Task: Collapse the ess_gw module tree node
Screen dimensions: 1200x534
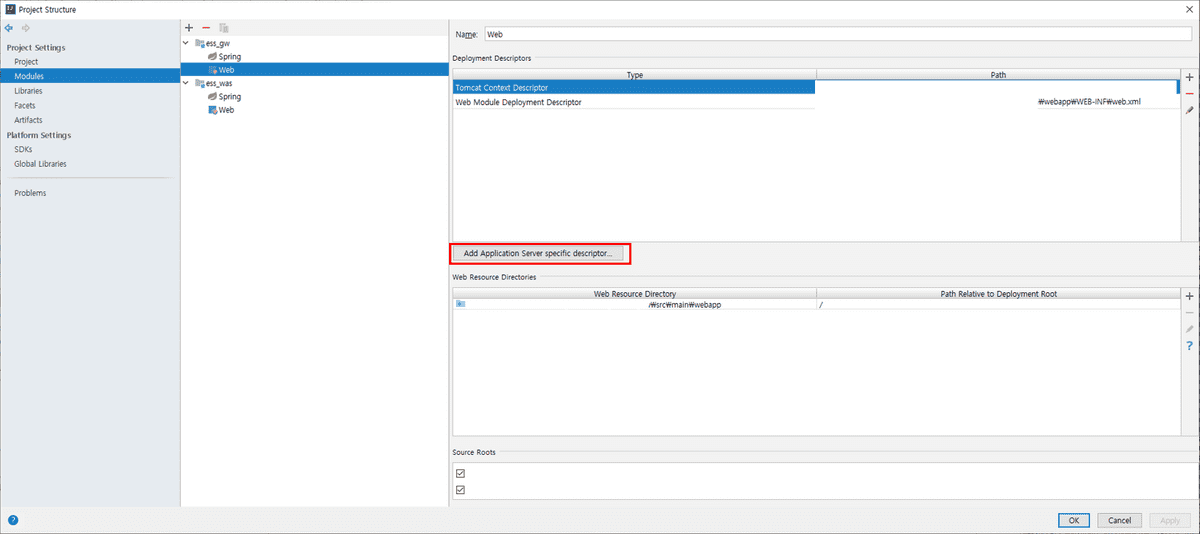Action: pyautogui.click(x=186, y=43)
